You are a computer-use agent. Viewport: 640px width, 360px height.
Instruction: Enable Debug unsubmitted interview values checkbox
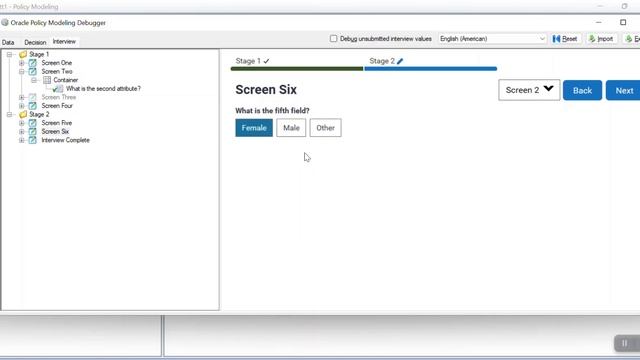coord(333,38)
